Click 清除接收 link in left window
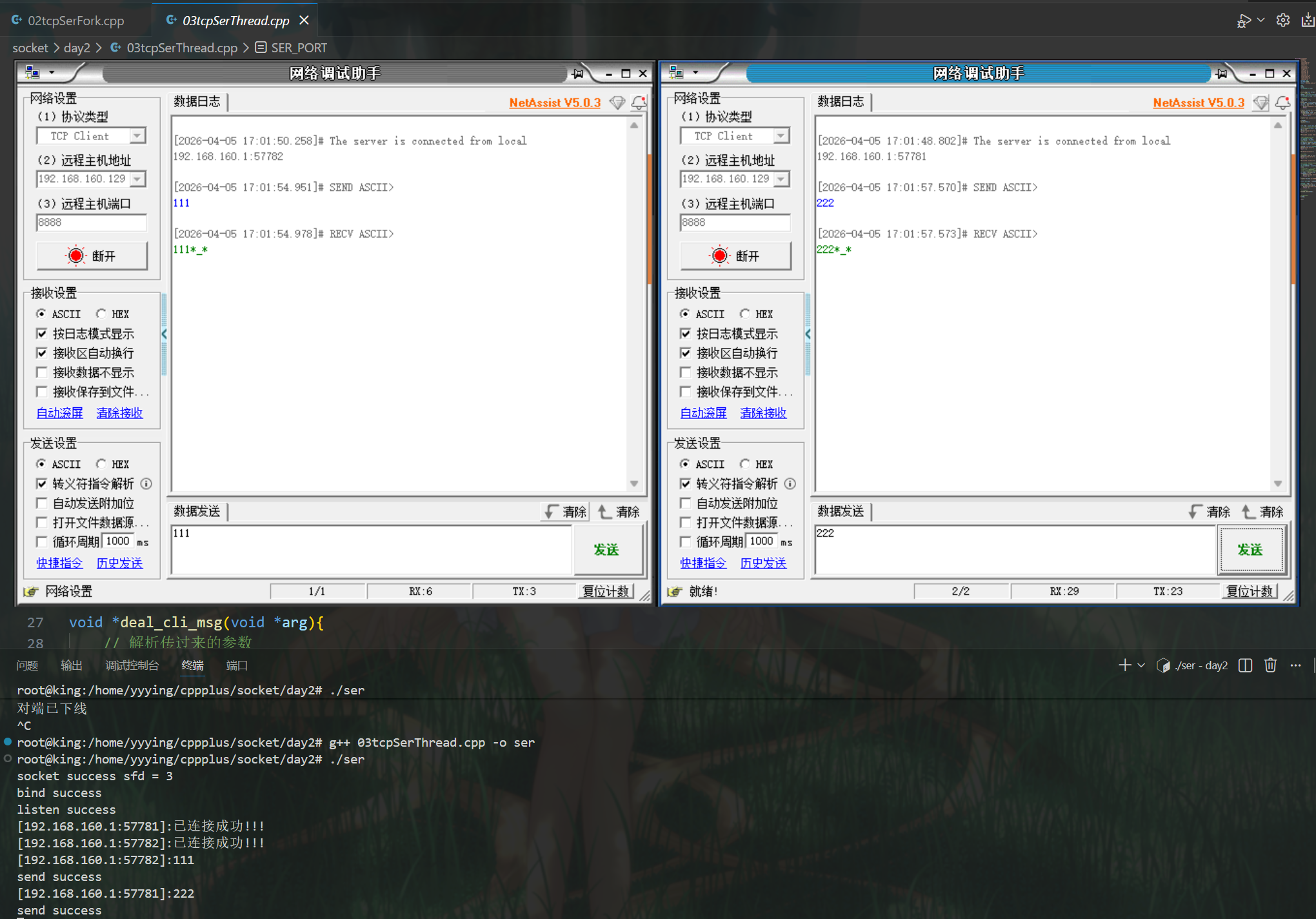The height and width of the screenshot is (919, 1316). pos(119,413)
